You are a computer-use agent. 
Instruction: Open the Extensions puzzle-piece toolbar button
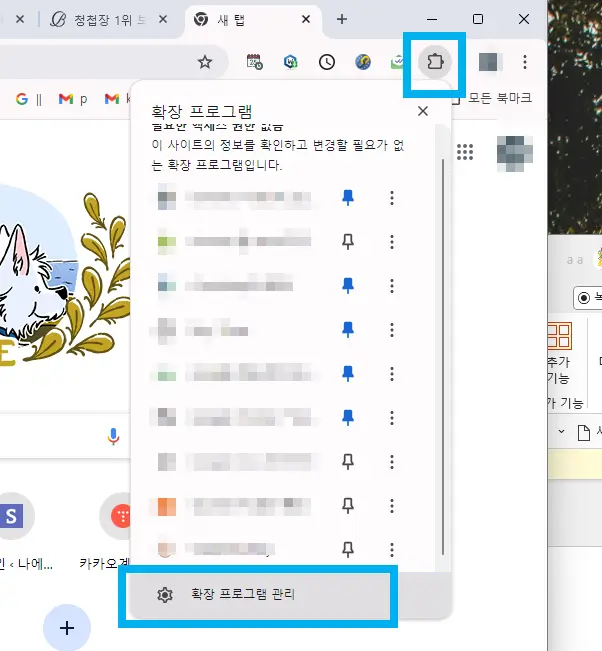tap(435, 62)
